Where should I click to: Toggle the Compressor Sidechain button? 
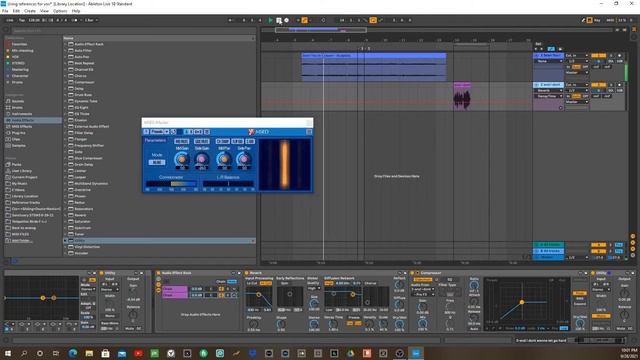click(422, 280)
